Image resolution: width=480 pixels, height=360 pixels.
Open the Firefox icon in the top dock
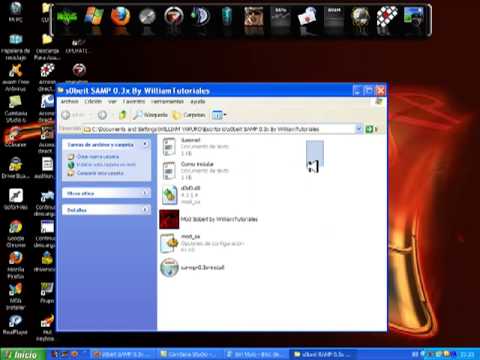click(x=120, y=17)
